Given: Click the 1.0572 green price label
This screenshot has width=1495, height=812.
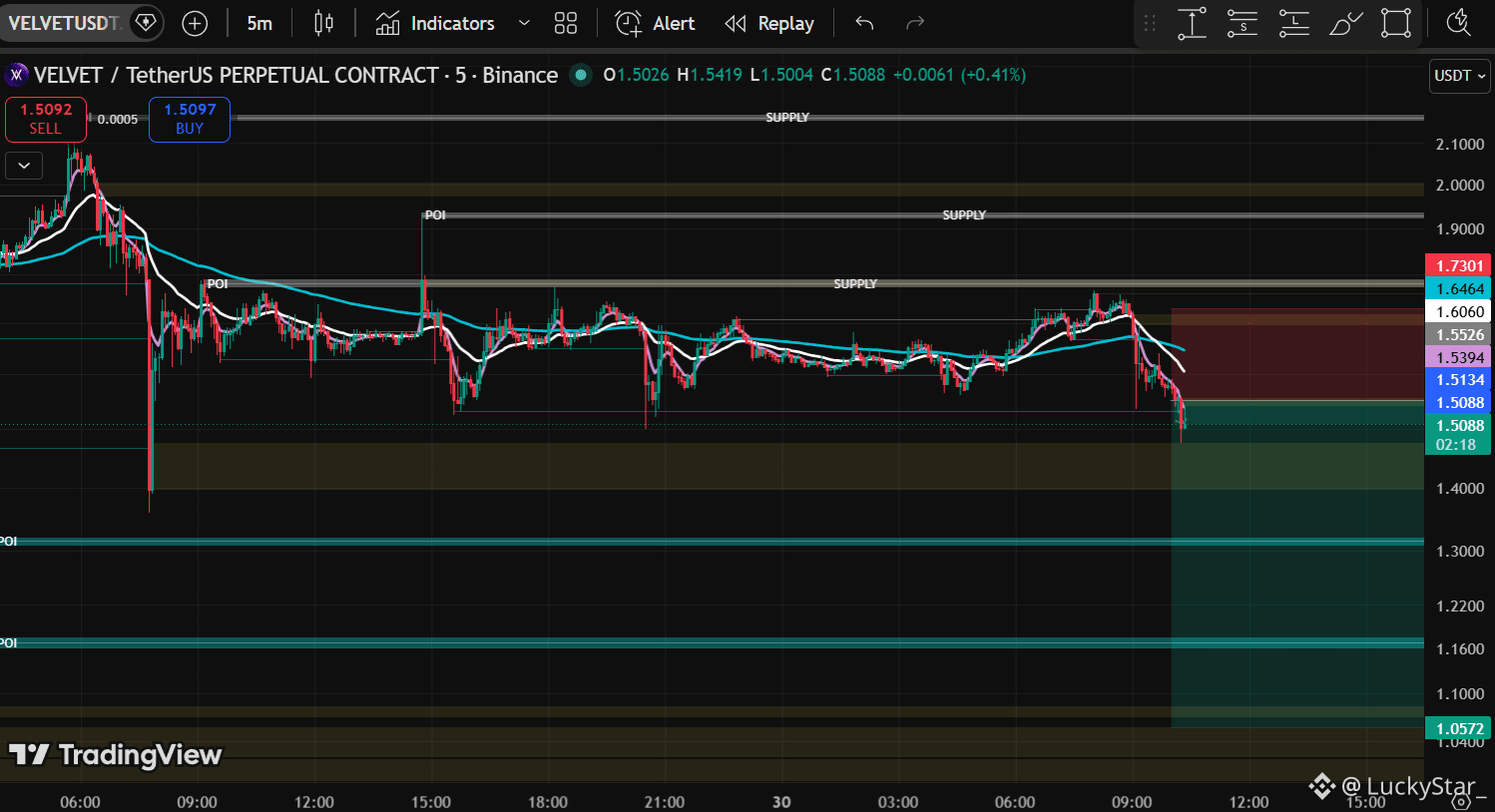Looking at the screenshot, I should tap(1458, 728).
